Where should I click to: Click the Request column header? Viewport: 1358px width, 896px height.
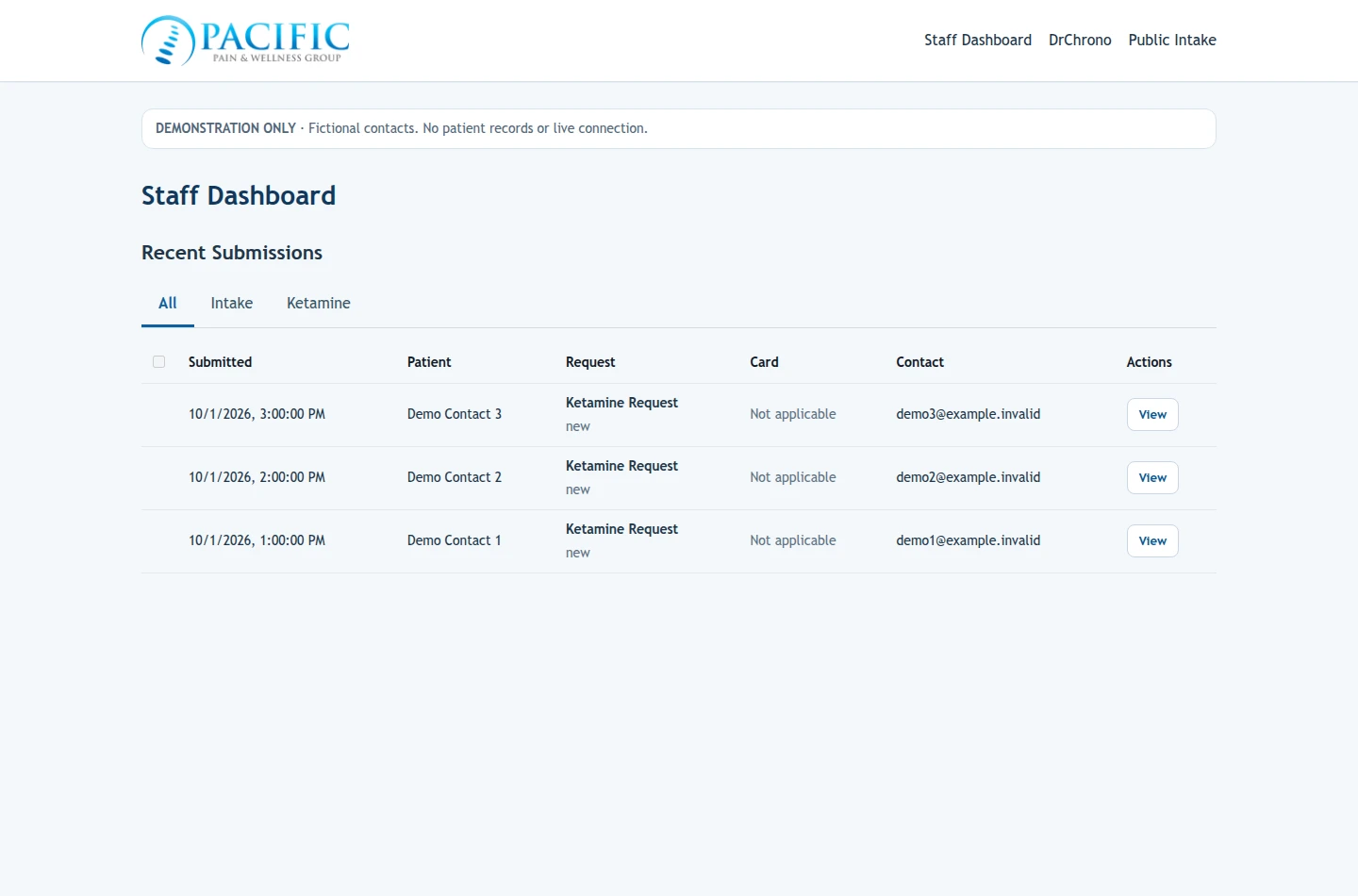coord(590,362)
